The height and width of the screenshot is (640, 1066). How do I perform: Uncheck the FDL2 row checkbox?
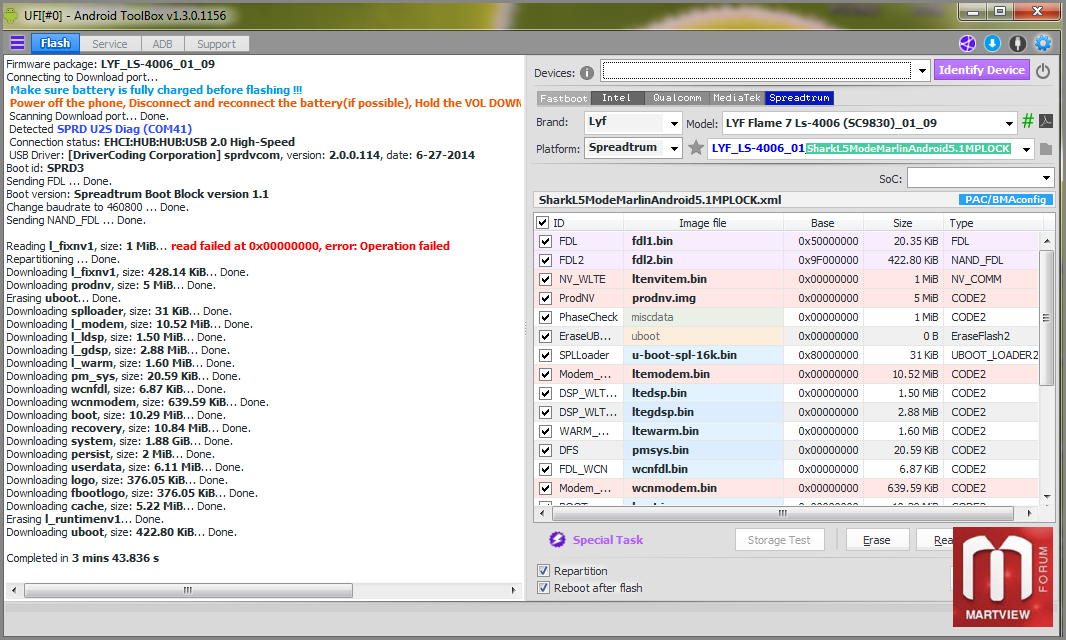click(545, 260)
